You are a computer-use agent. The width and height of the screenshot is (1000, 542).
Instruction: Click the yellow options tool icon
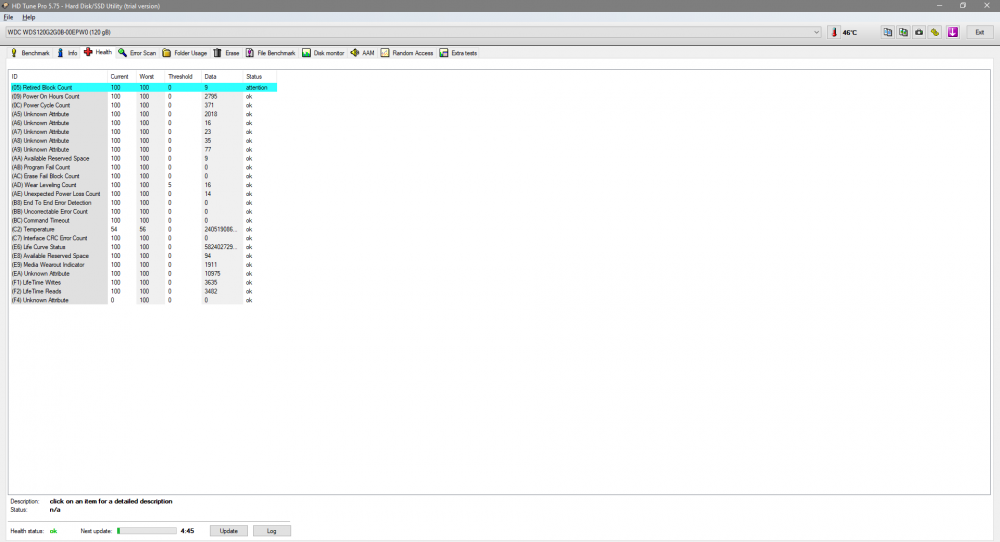click(x=935, y=32)
